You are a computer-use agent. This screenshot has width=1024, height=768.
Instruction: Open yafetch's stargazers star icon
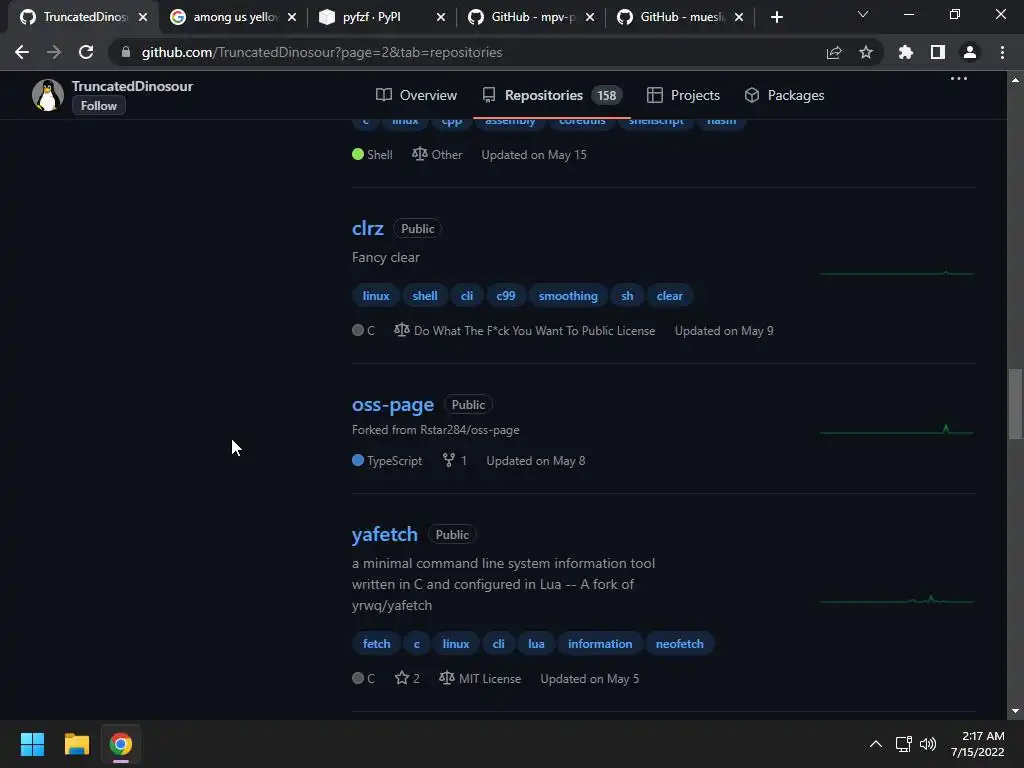(407, 679)
